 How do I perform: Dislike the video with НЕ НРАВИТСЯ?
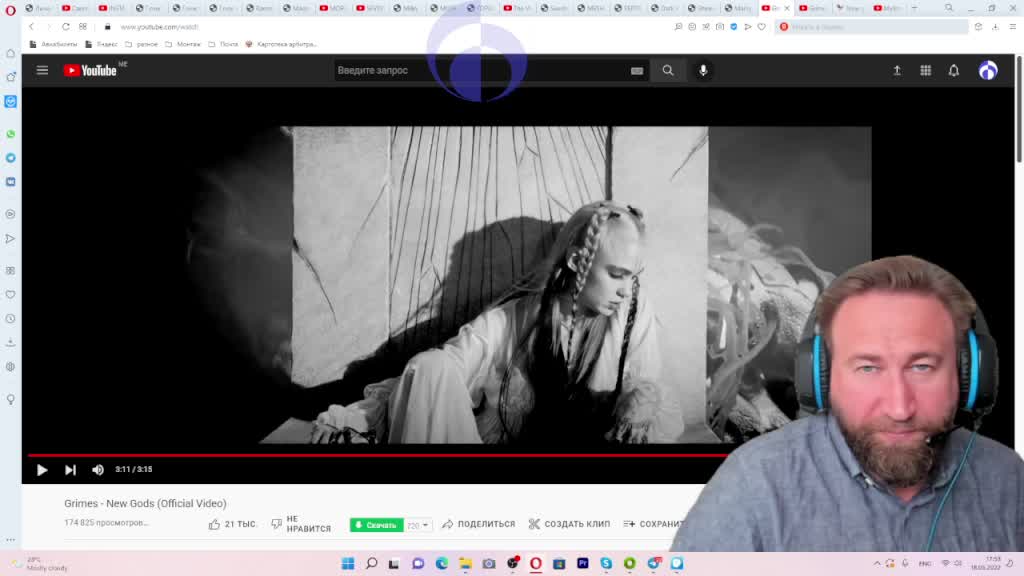tap(301, 524)
